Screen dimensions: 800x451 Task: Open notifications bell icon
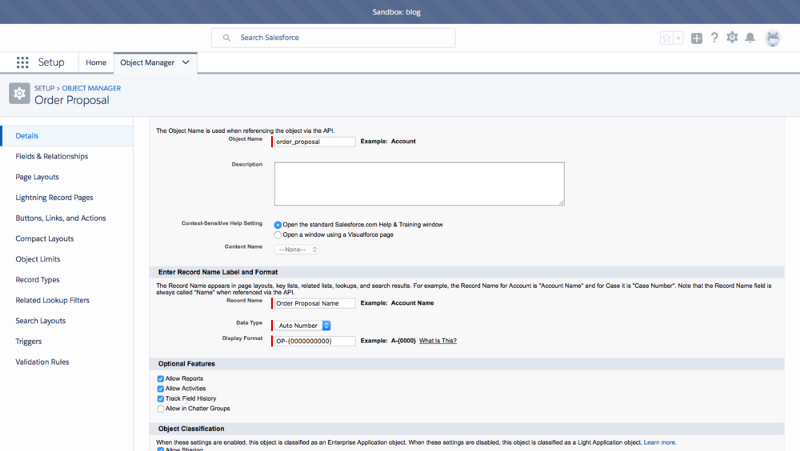coord(750,38)
